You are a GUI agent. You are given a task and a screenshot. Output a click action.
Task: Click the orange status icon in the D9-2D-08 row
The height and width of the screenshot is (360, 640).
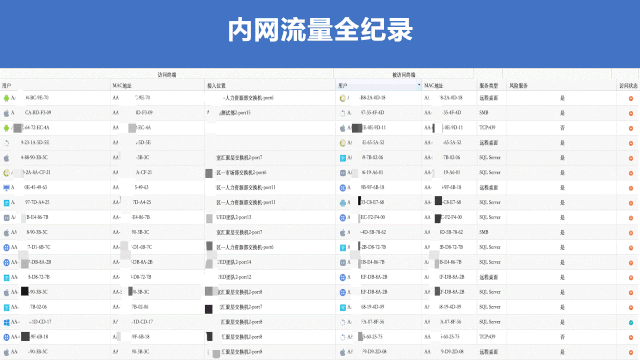click(x=631, y=352)
